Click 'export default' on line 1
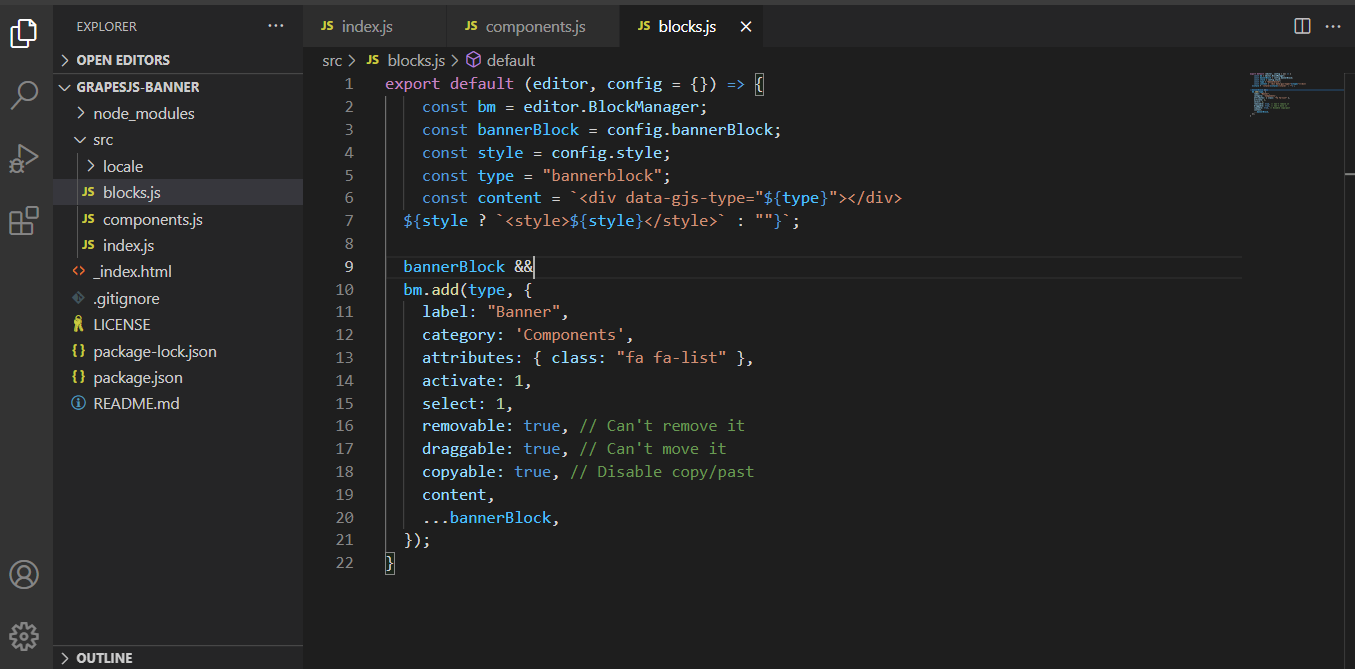This screenshot has width=1355, height=669. pyautogui.click(x=449, y=84)
